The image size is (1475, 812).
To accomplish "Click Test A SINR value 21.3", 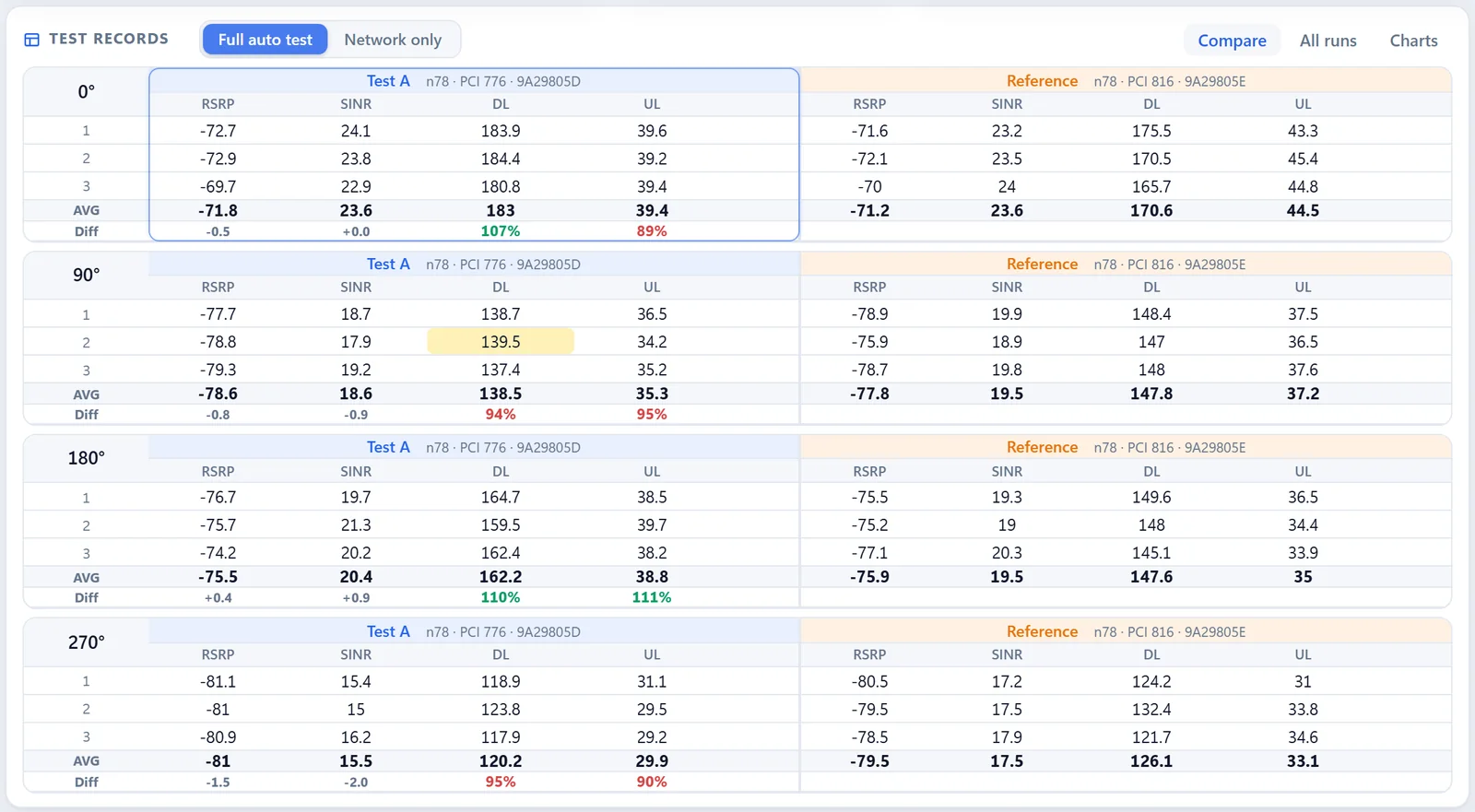I will tap(356, 525).
